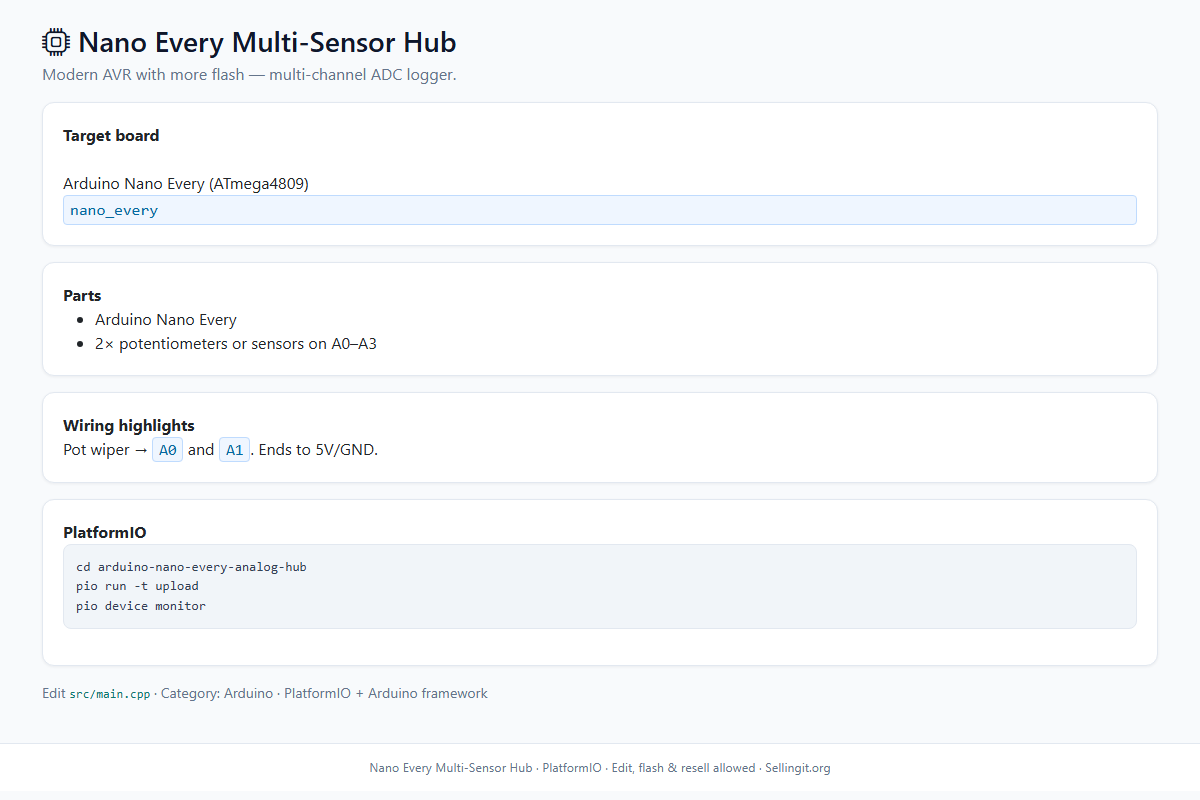Select the nano_every board ID box
This screenshot has width=1200, height=800.
600,210
